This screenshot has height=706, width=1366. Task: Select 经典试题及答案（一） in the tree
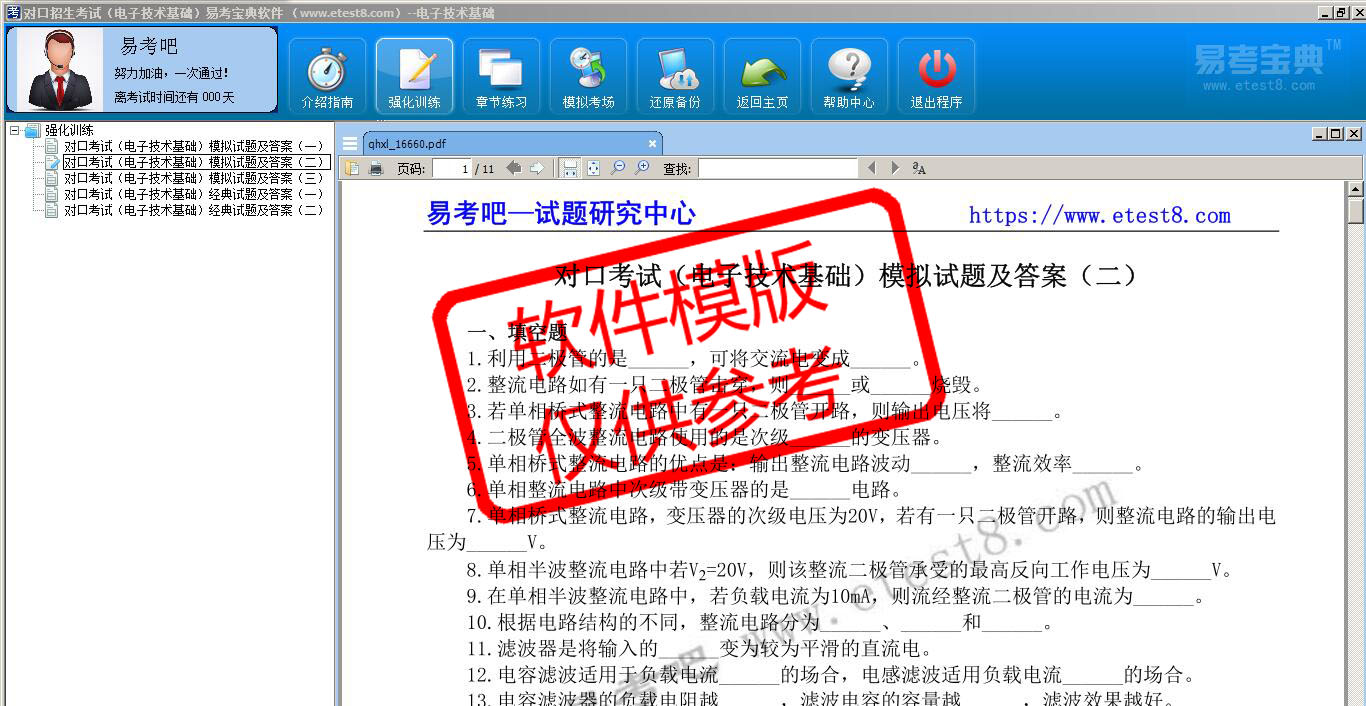pyautogui.click(x=194, y=194)
